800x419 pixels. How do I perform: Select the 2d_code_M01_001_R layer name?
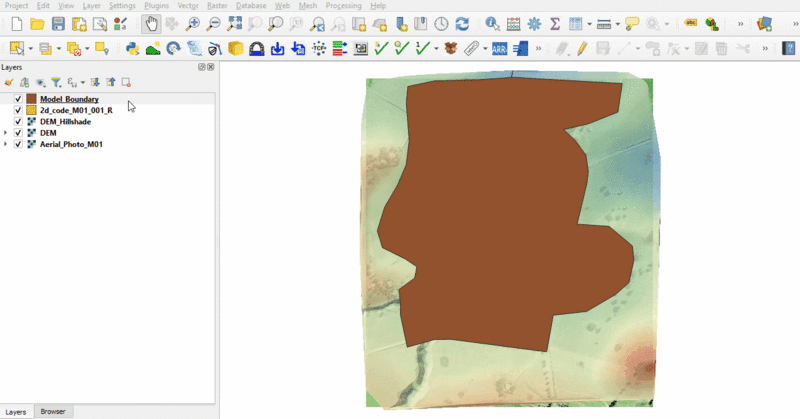point(76,110)
